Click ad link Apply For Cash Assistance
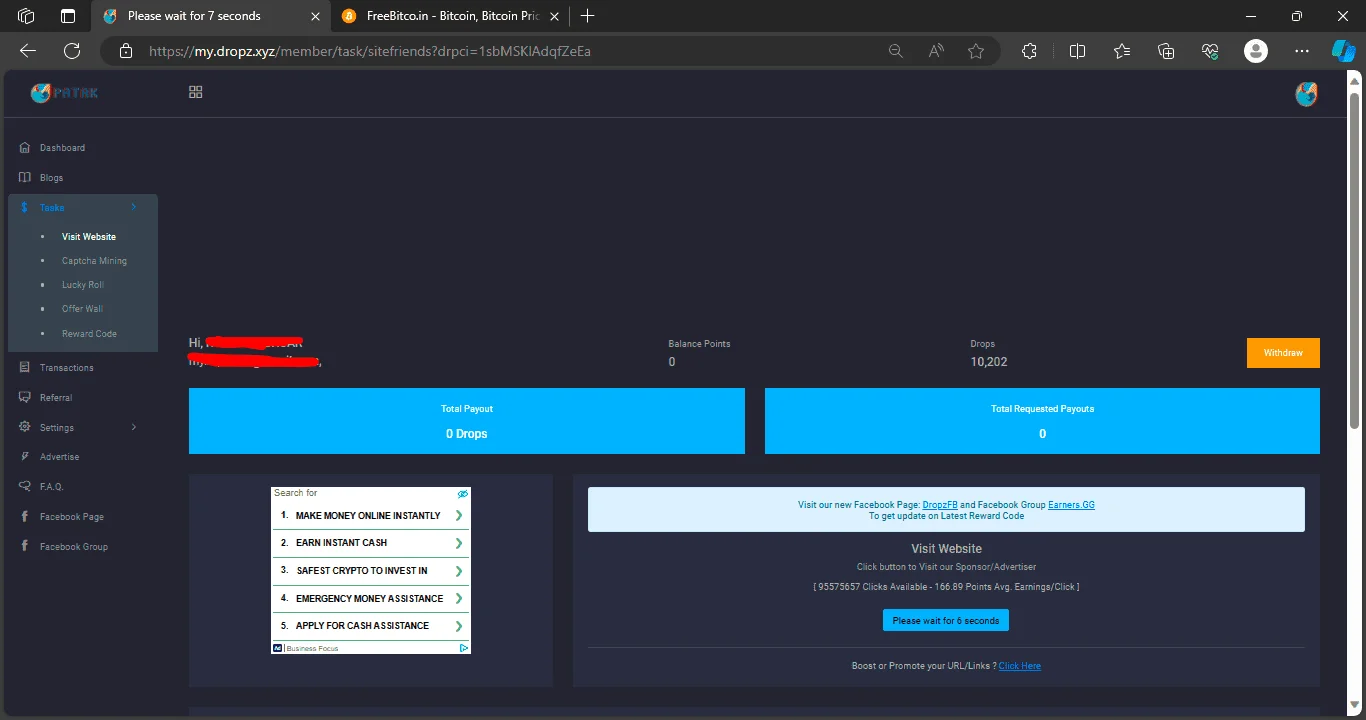 click(x=370, y=626)
